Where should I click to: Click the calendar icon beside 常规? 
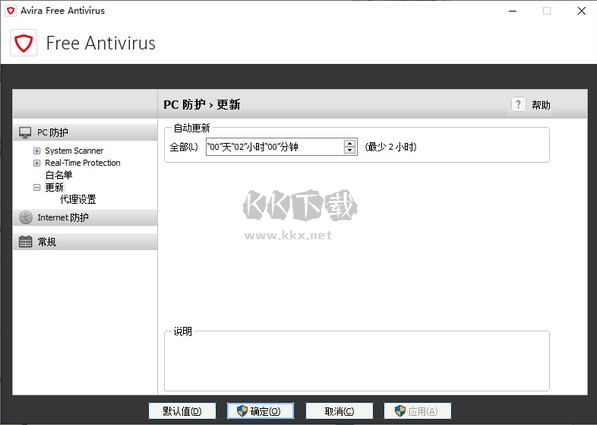(x=26, y=242)
